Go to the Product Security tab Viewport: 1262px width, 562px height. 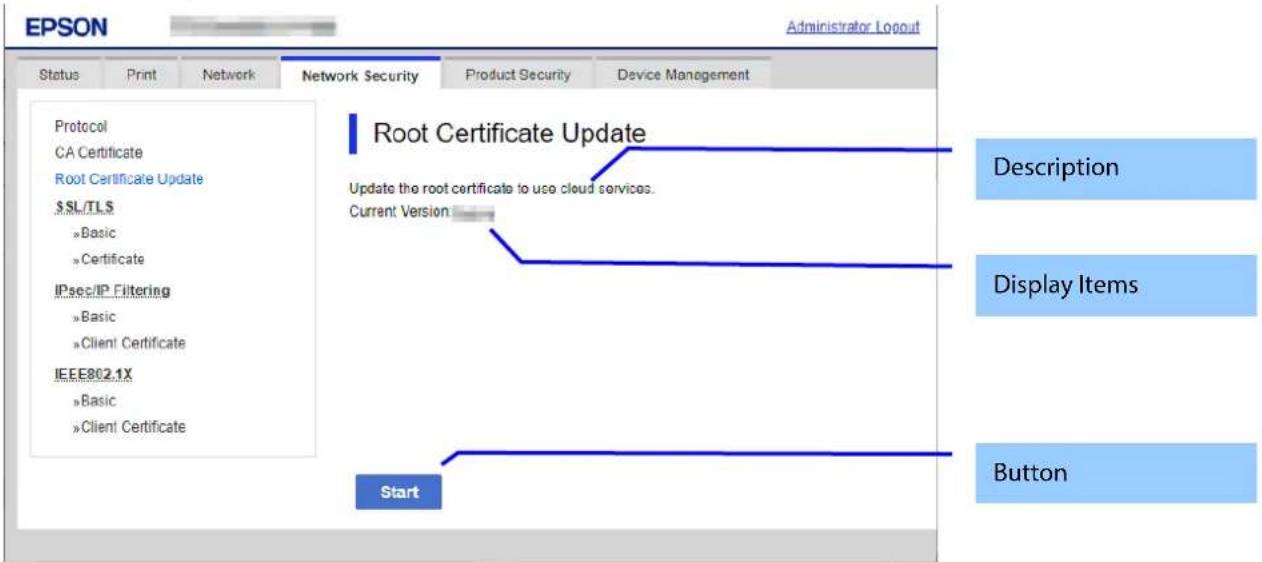[518, 75]
